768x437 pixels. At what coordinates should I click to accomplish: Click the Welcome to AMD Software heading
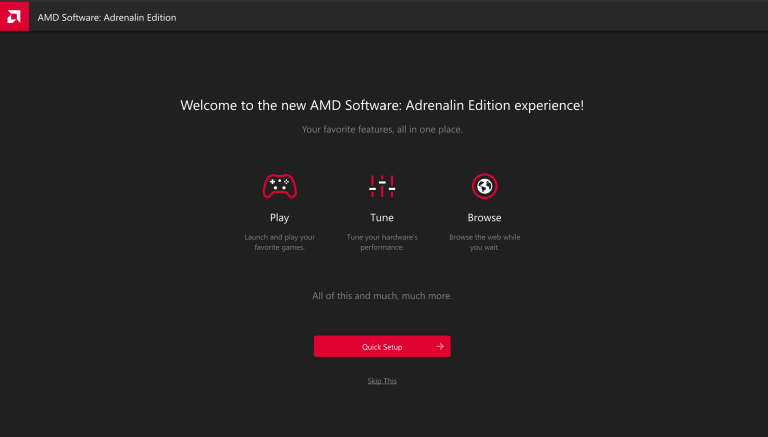pyautogui.click(x=382, y=105)
